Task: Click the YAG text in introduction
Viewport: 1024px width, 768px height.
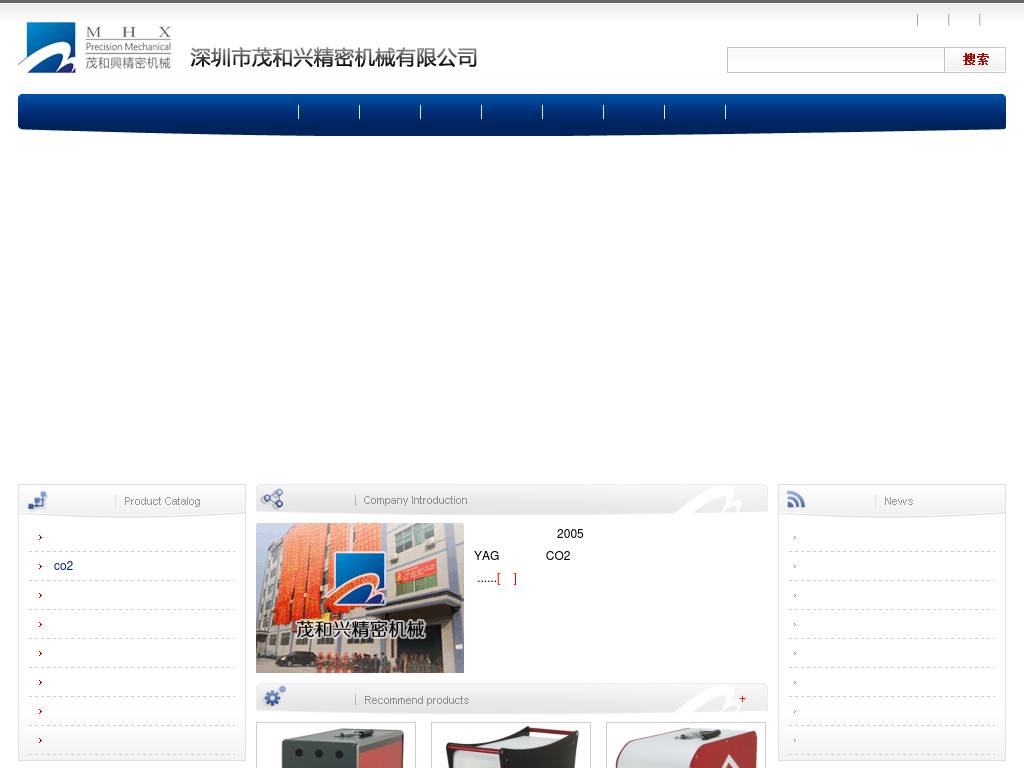Action: click(x=487, y=556)
